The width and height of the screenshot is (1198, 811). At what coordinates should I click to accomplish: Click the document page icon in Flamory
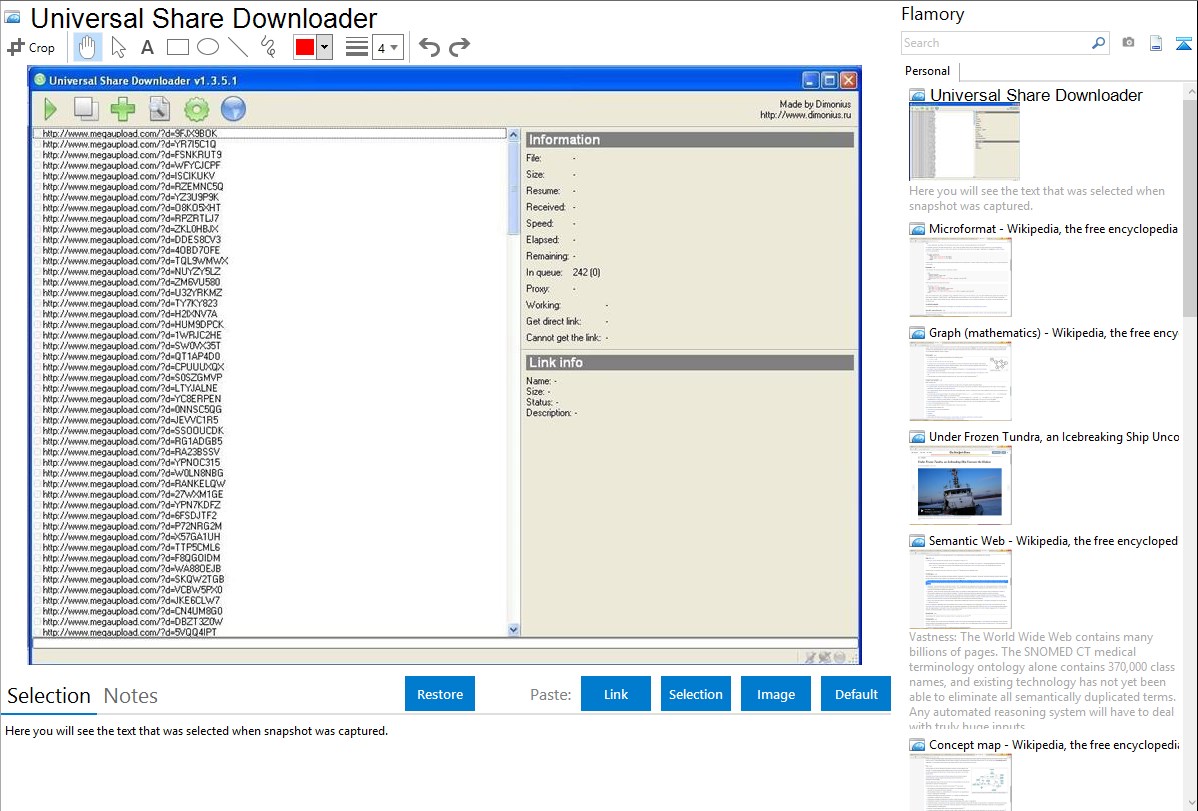click(x=1156, y=43)
